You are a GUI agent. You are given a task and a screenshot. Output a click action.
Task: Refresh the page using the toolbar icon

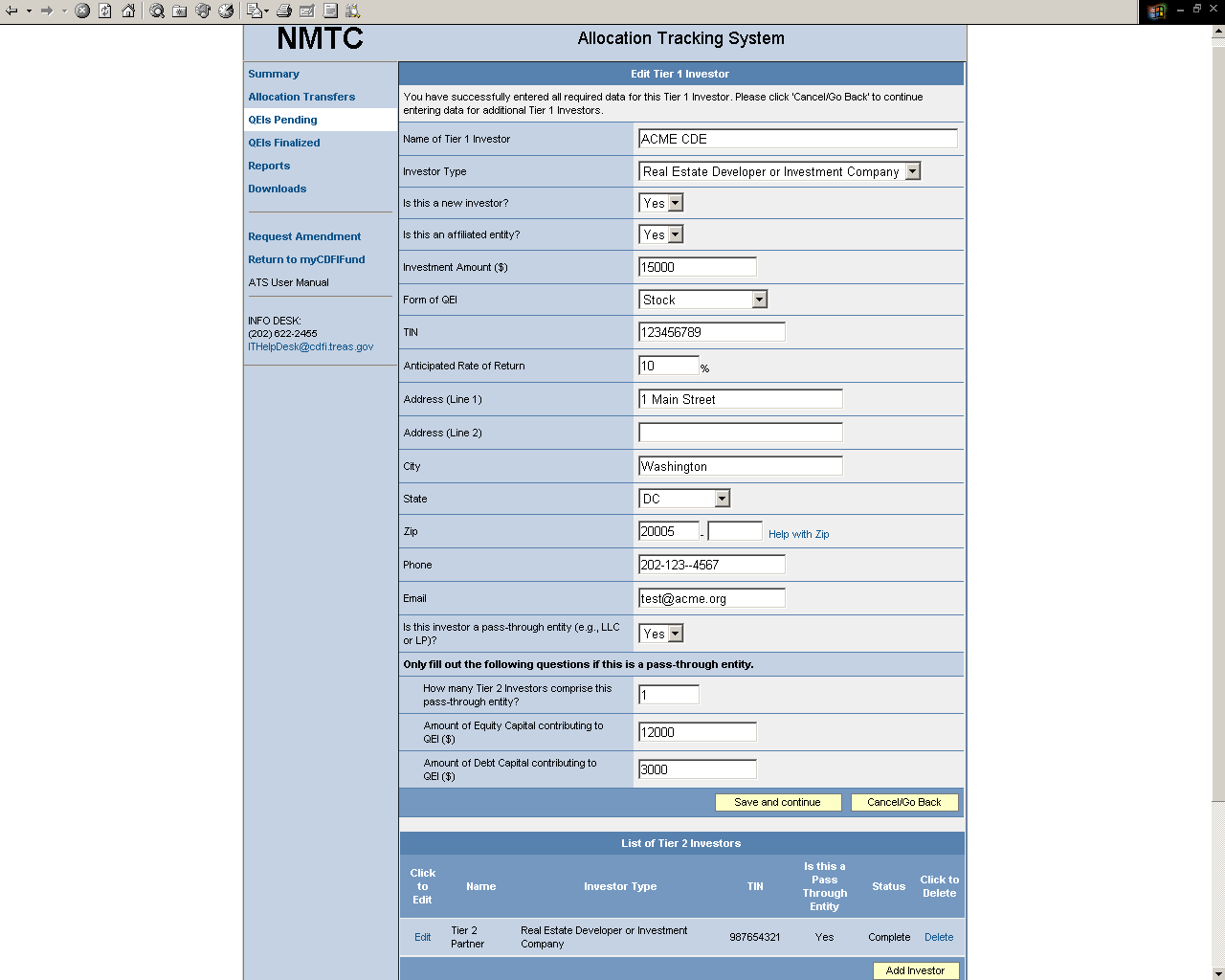(x=105, y=11)
